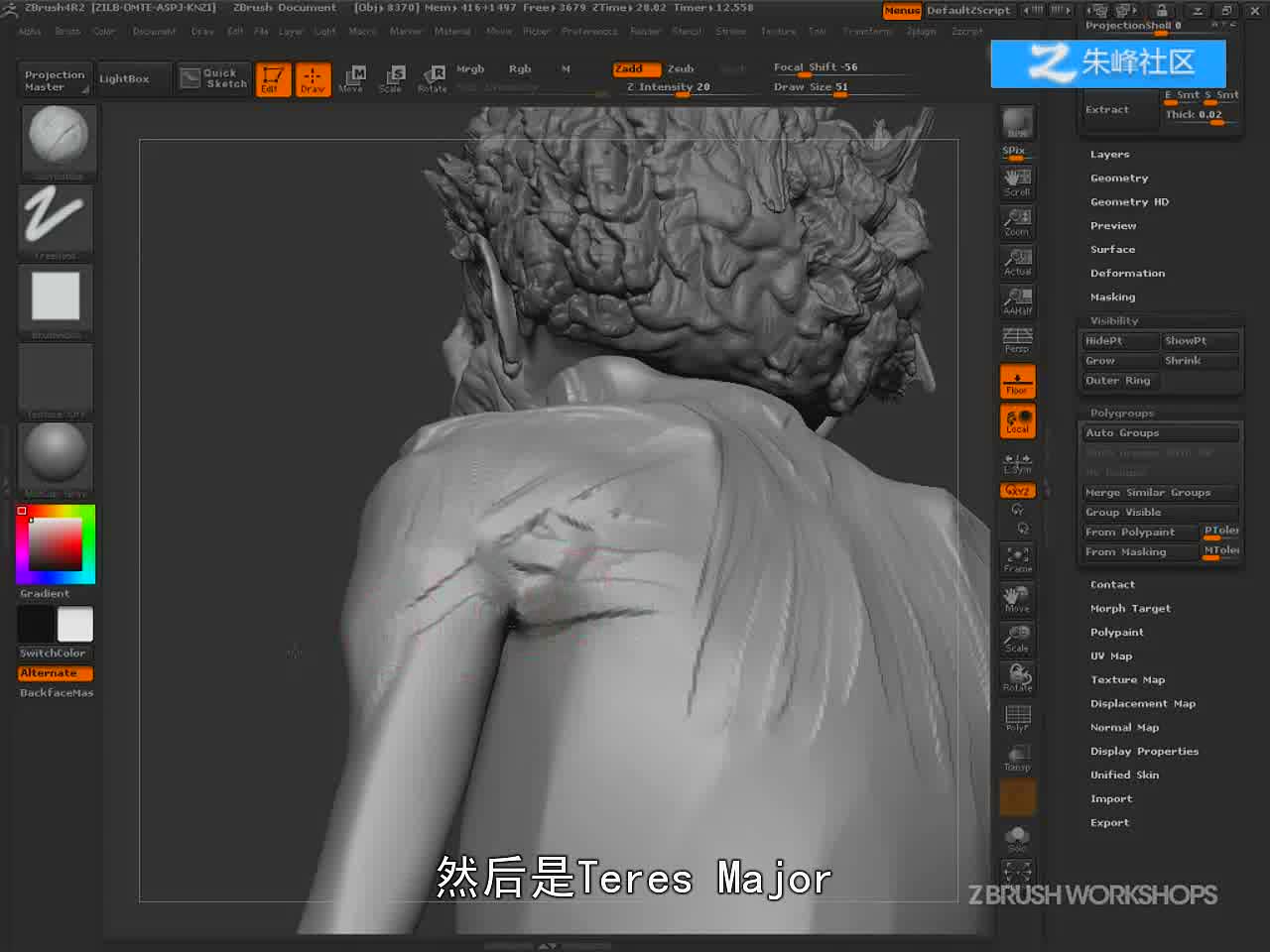Screen dimensions: 1270x952
Task: Select the Rotate transform icon in top toolbar
Action: [x=433, y=78]
